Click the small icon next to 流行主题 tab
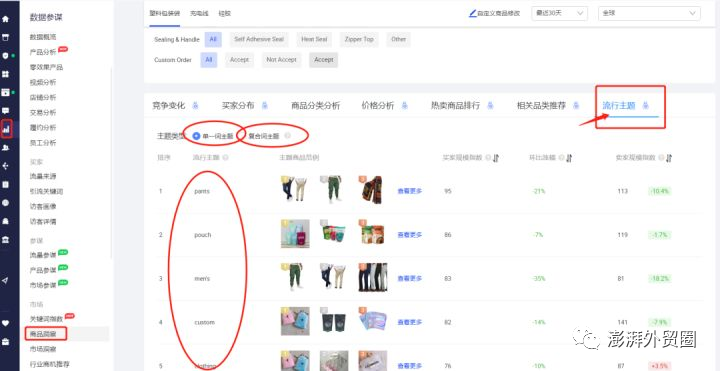 click(x=646, y=106)
